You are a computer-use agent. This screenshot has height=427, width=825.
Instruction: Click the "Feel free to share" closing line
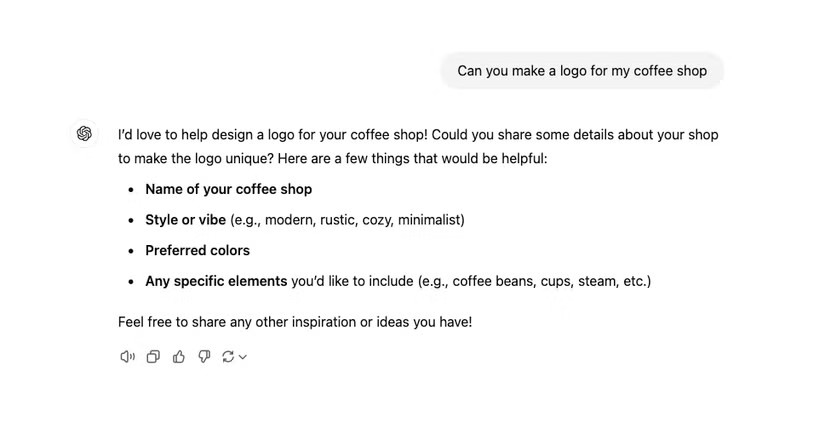pyautogui.click(x=294, y=322)
